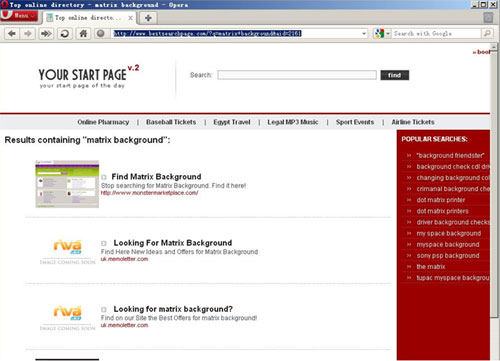This screenshot has width=500, height=361.
Task: Open the monstermarketplace.com URL link
Action: tap(150, 193)
